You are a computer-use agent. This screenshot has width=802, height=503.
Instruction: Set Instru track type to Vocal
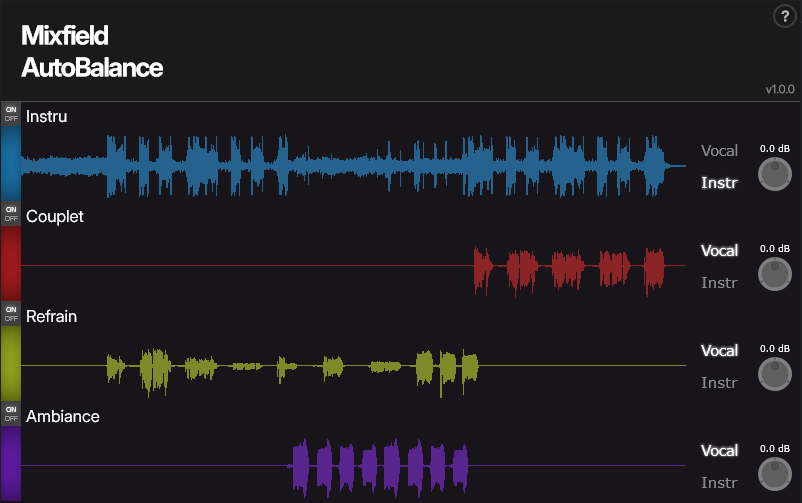pos(719,151)
